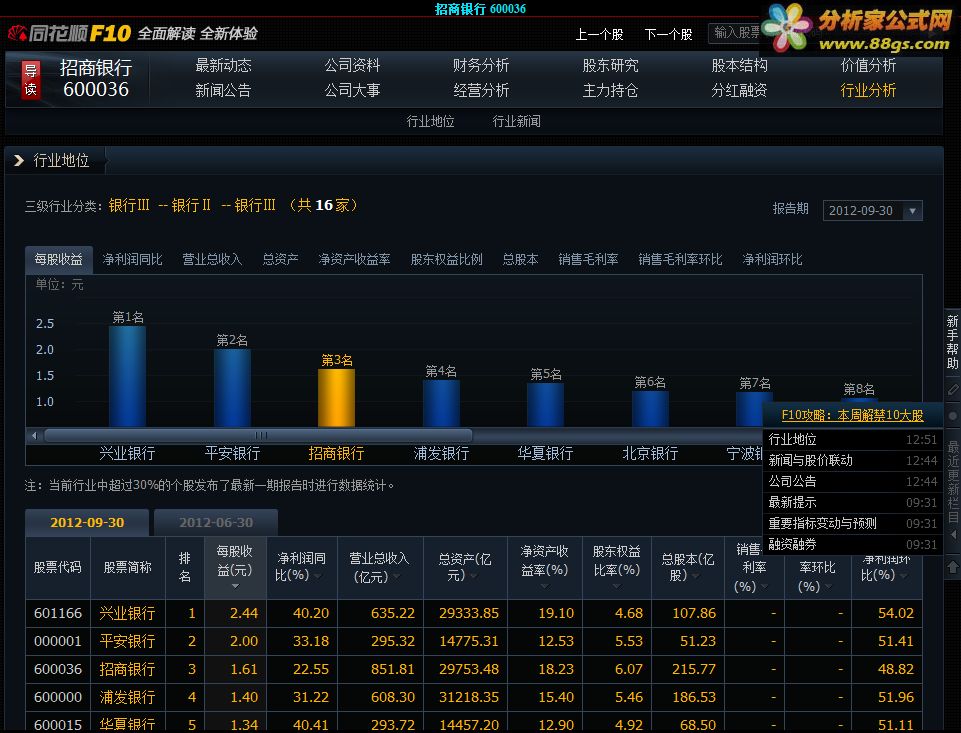The height and width of the screenshot is (733, 961).
Task: Click the 输入股票 search input field
Action: [735, 33]
